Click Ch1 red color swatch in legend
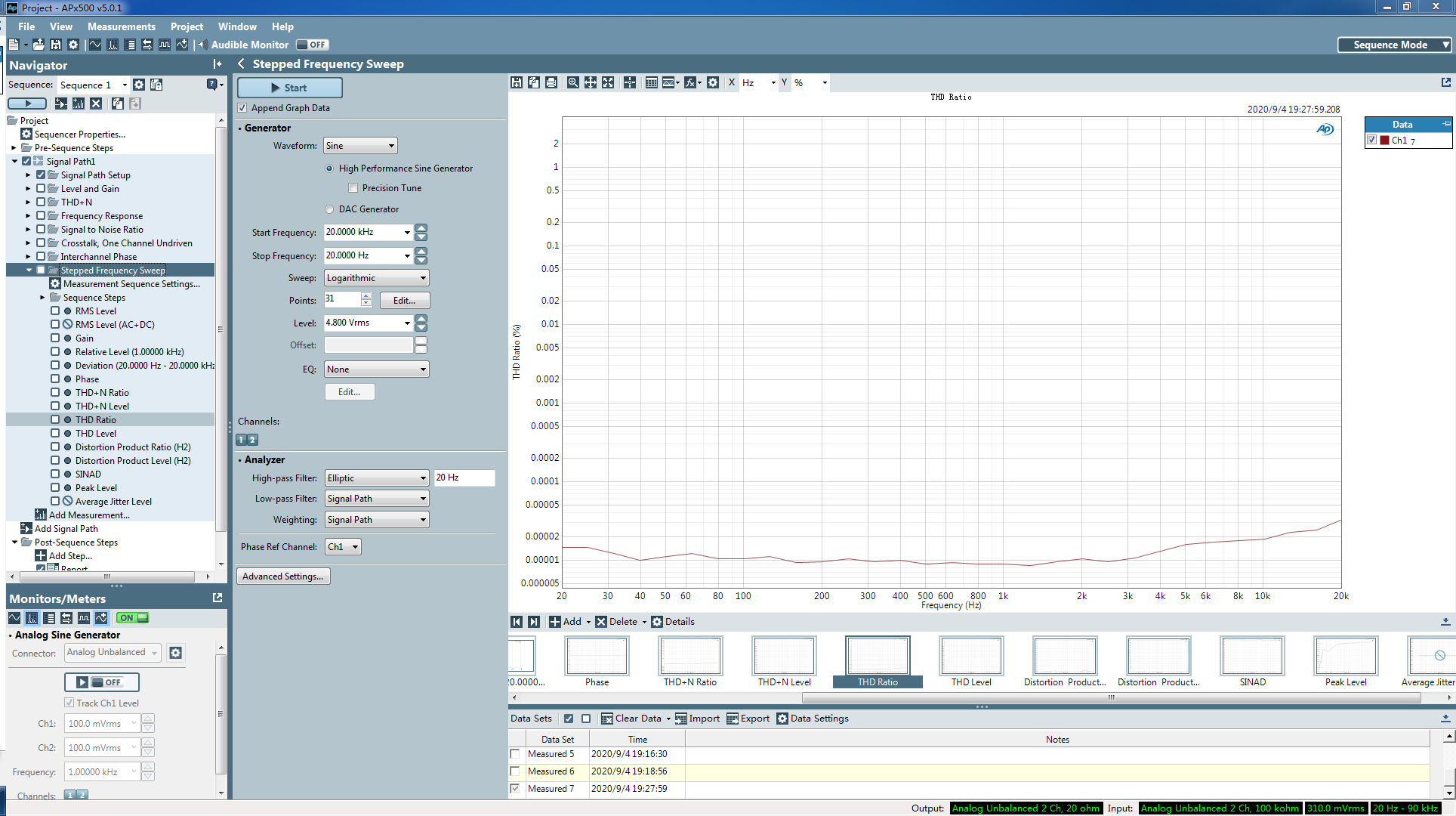Image resolution: width=1456 pixels, height=816 pixels. 1384,140
